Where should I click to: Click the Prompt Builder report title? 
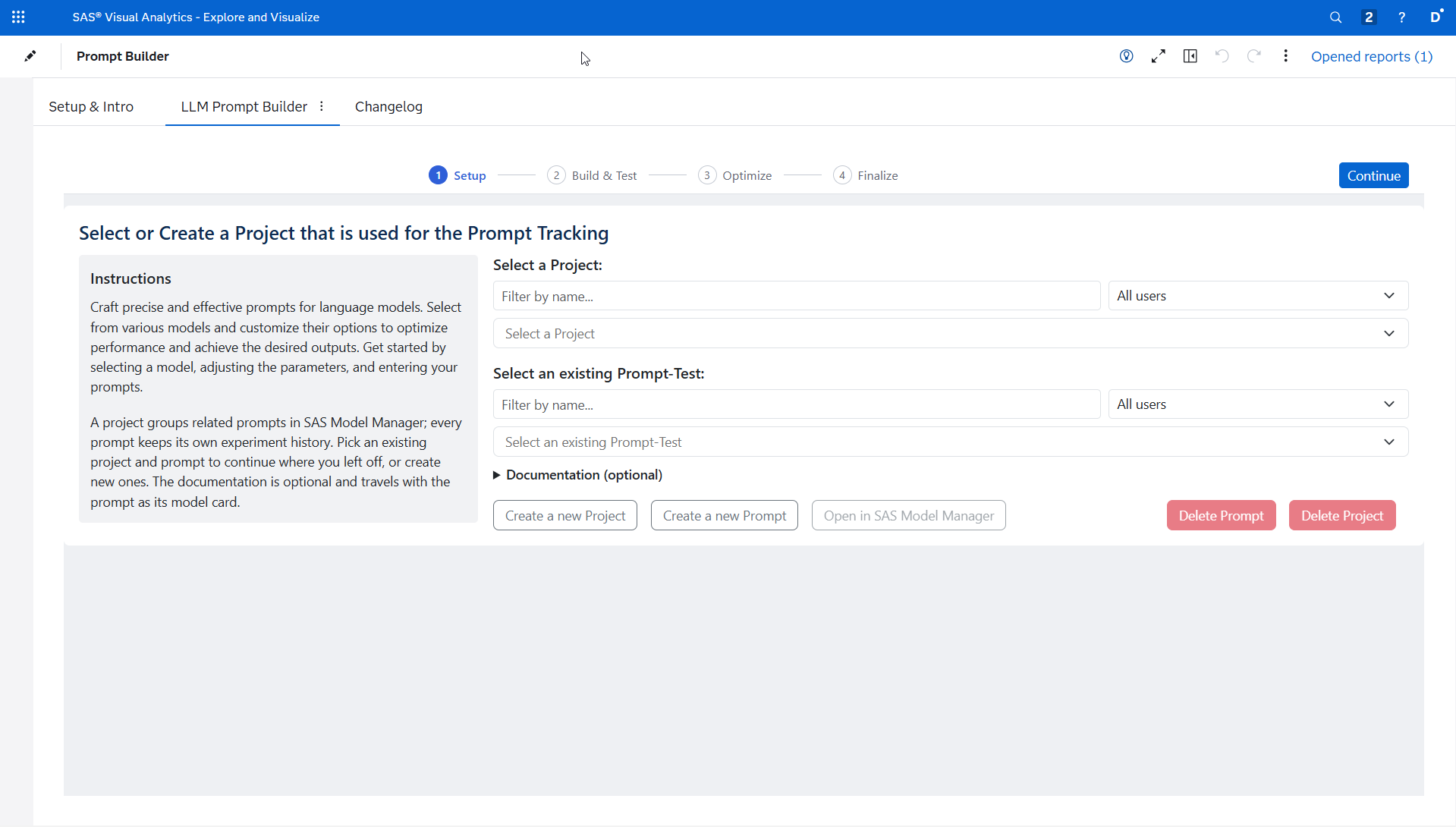click(x=123, y=56)
